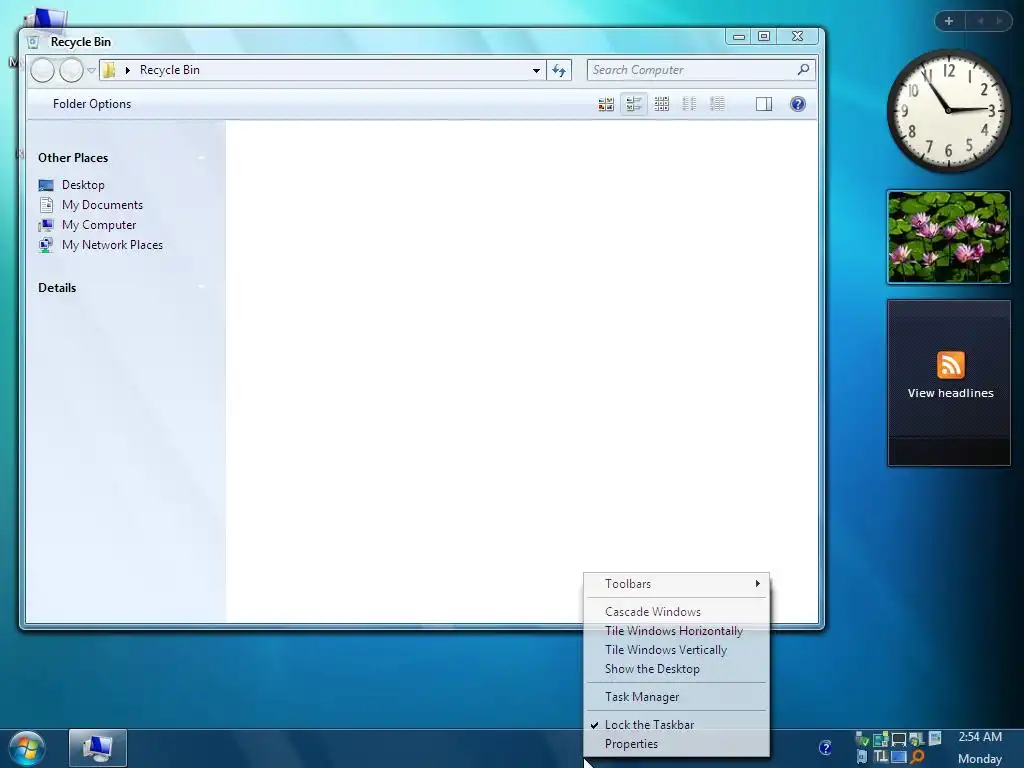This screenshot has width=1024, height=768.
Task: Collapse the Details section
Action: click(x=201, y=287)
